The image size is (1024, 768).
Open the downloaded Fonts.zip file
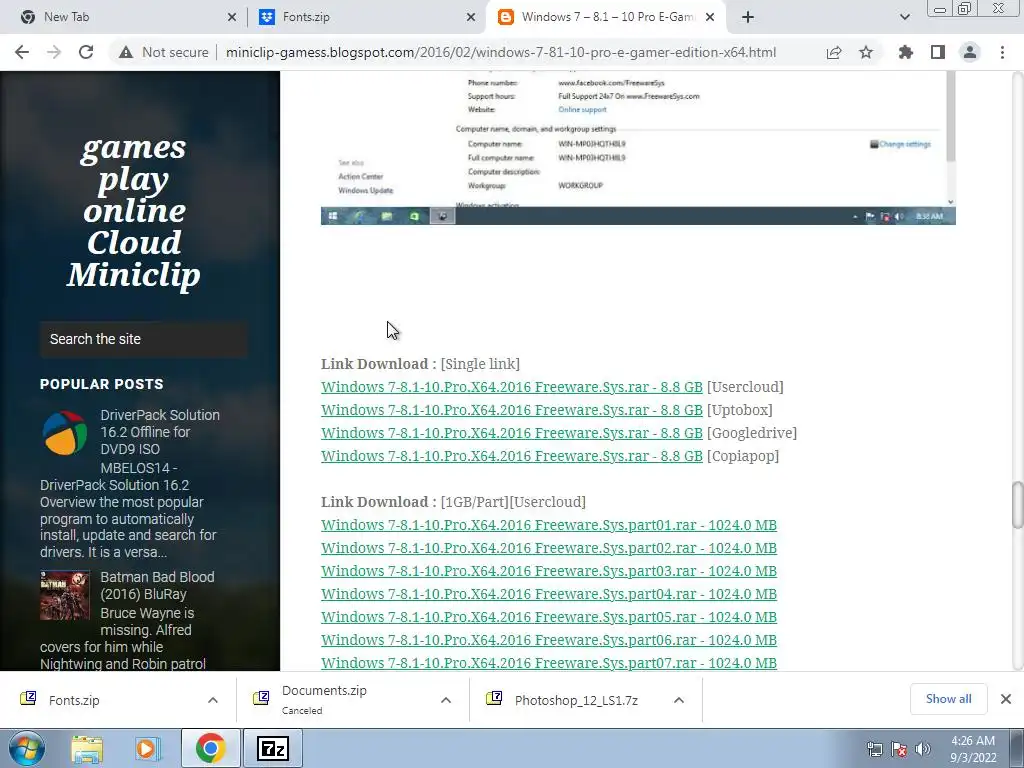pos(74,700)
